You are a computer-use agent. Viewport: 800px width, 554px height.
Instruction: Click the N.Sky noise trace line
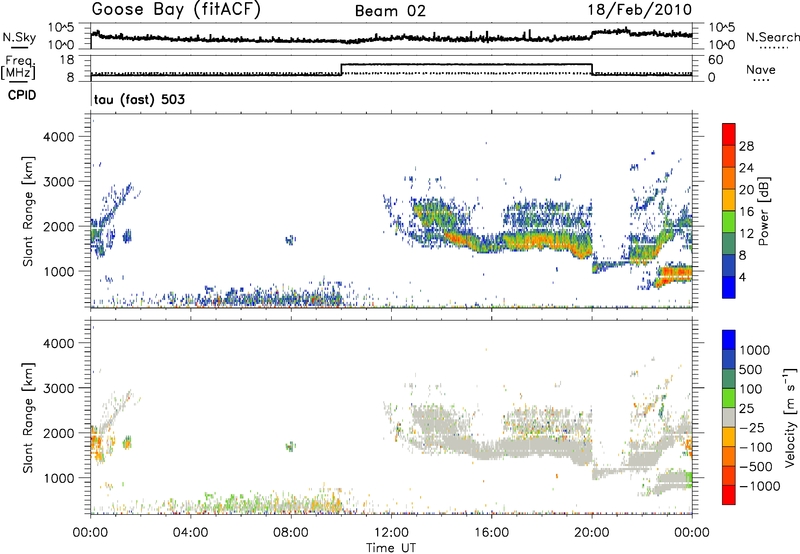(x=391, y=37)
